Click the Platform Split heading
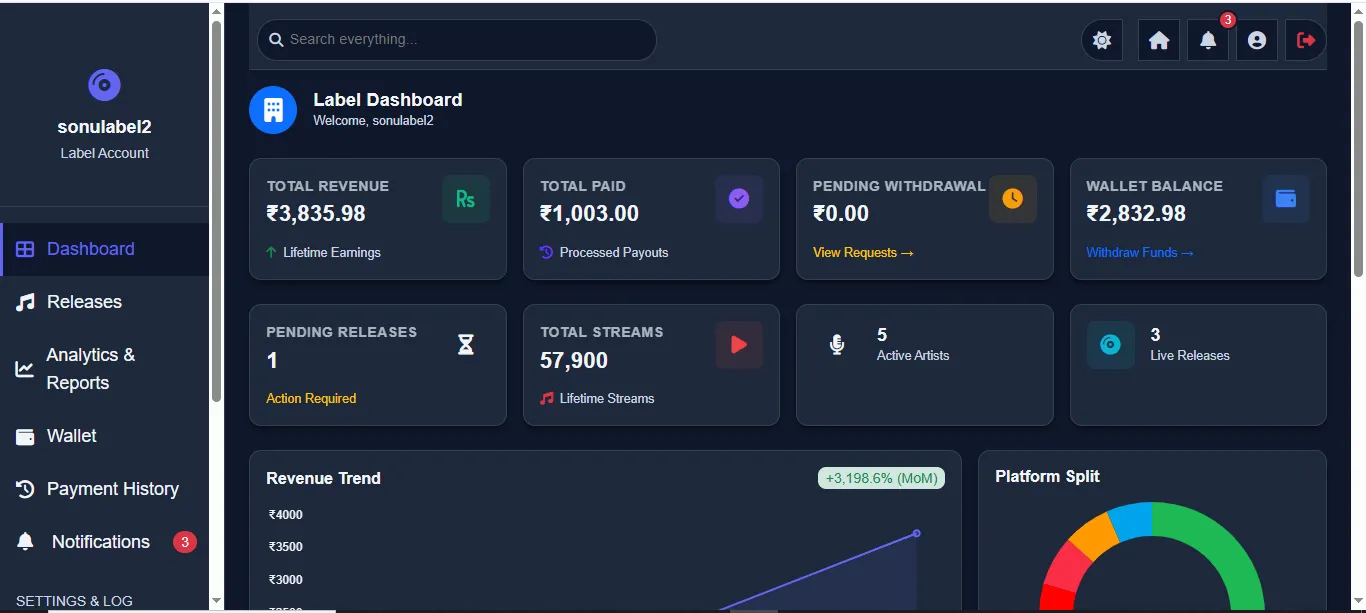This screenshot has height=613, width=1366. point(1047,476)
